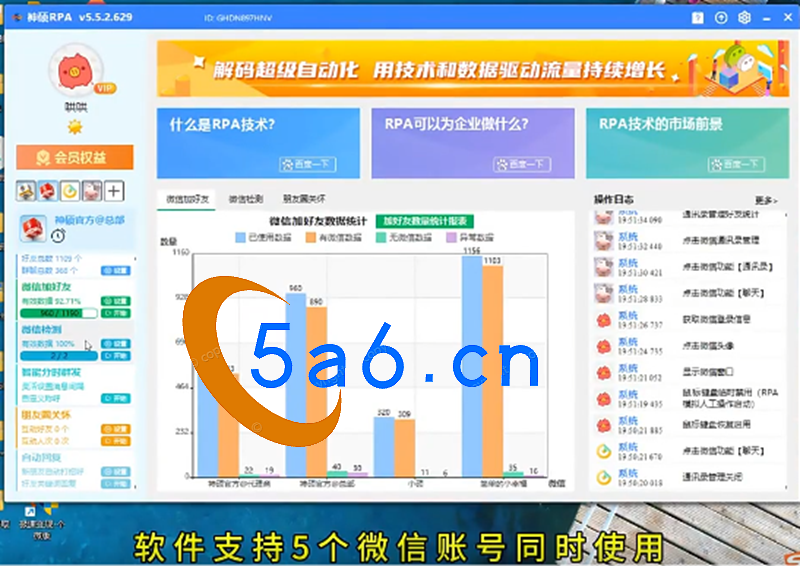Click the 会员权益 orange button
Screen dimensions: 800x566
(x=75, y=157)
